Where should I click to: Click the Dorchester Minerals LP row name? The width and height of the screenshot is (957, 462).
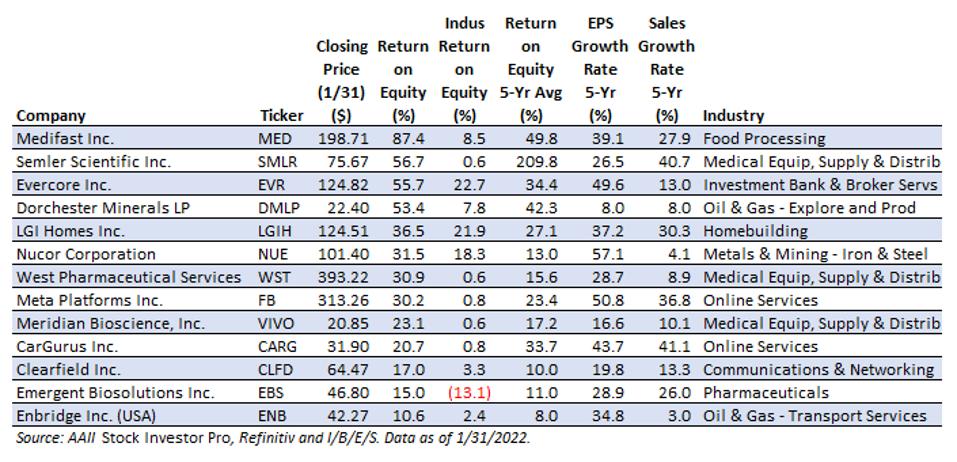coord(95,207)
